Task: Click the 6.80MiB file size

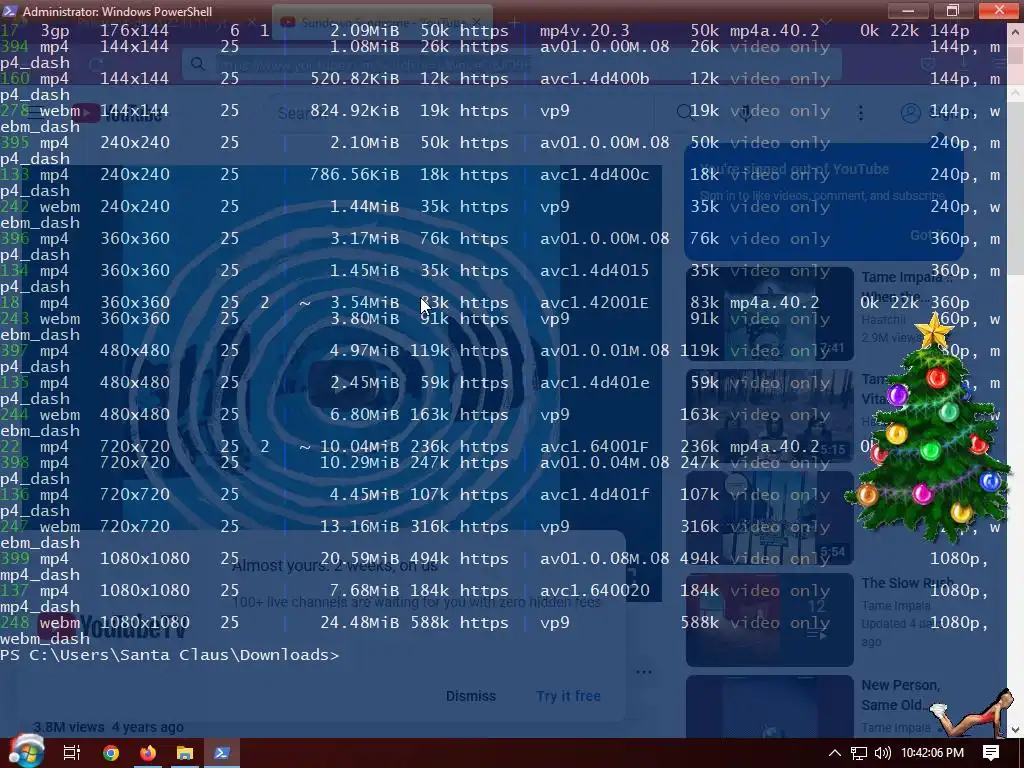Action: (x=364, y=415)
